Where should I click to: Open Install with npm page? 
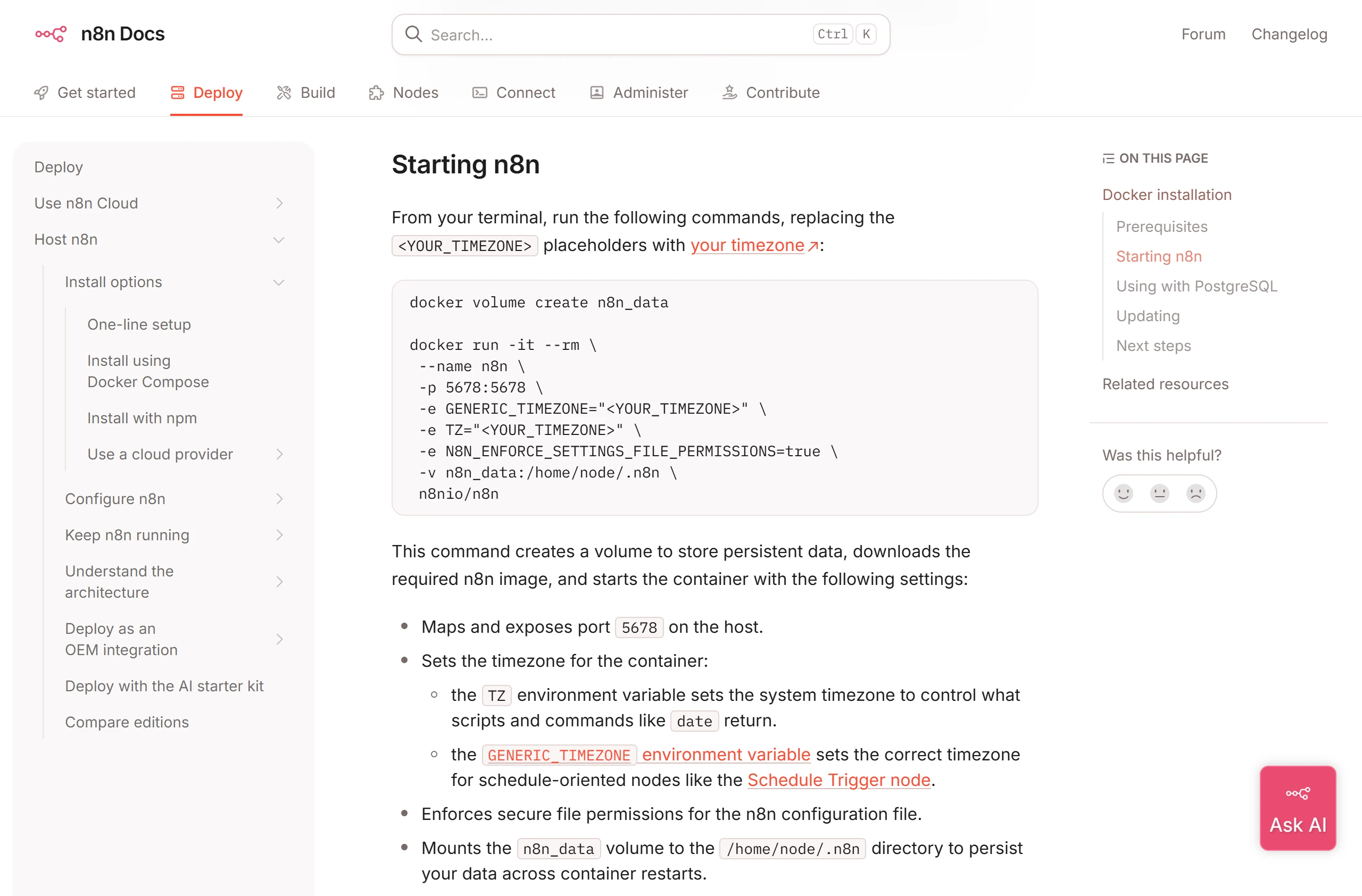pos(142,418)
